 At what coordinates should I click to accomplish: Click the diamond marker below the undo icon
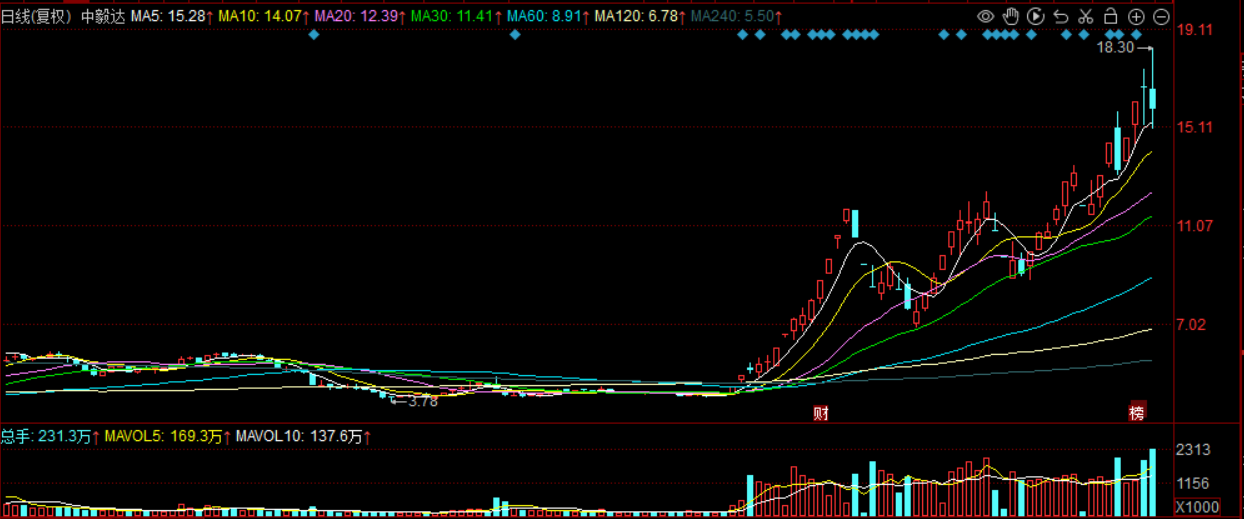coord(1067,35)
